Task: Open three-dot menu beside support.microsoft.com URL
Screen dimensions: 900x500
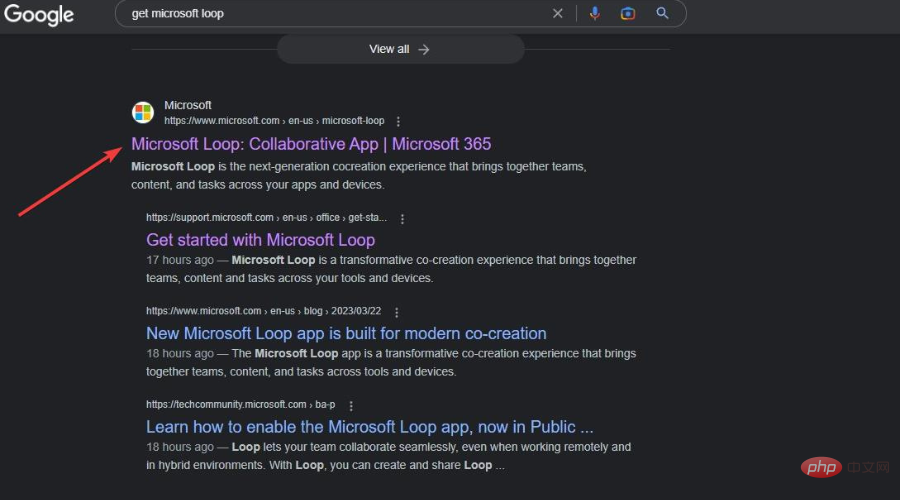Action: point(403,218)
